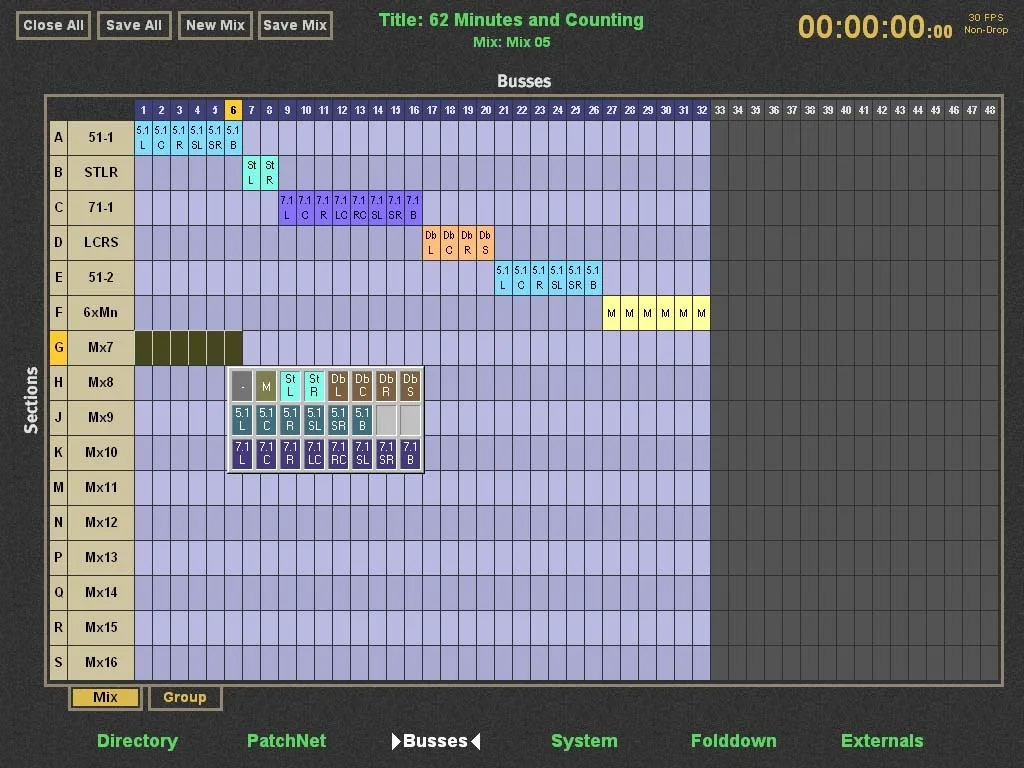Select '5.1 R' in the popup palette

pyautogui.click(x=290, y=420)
